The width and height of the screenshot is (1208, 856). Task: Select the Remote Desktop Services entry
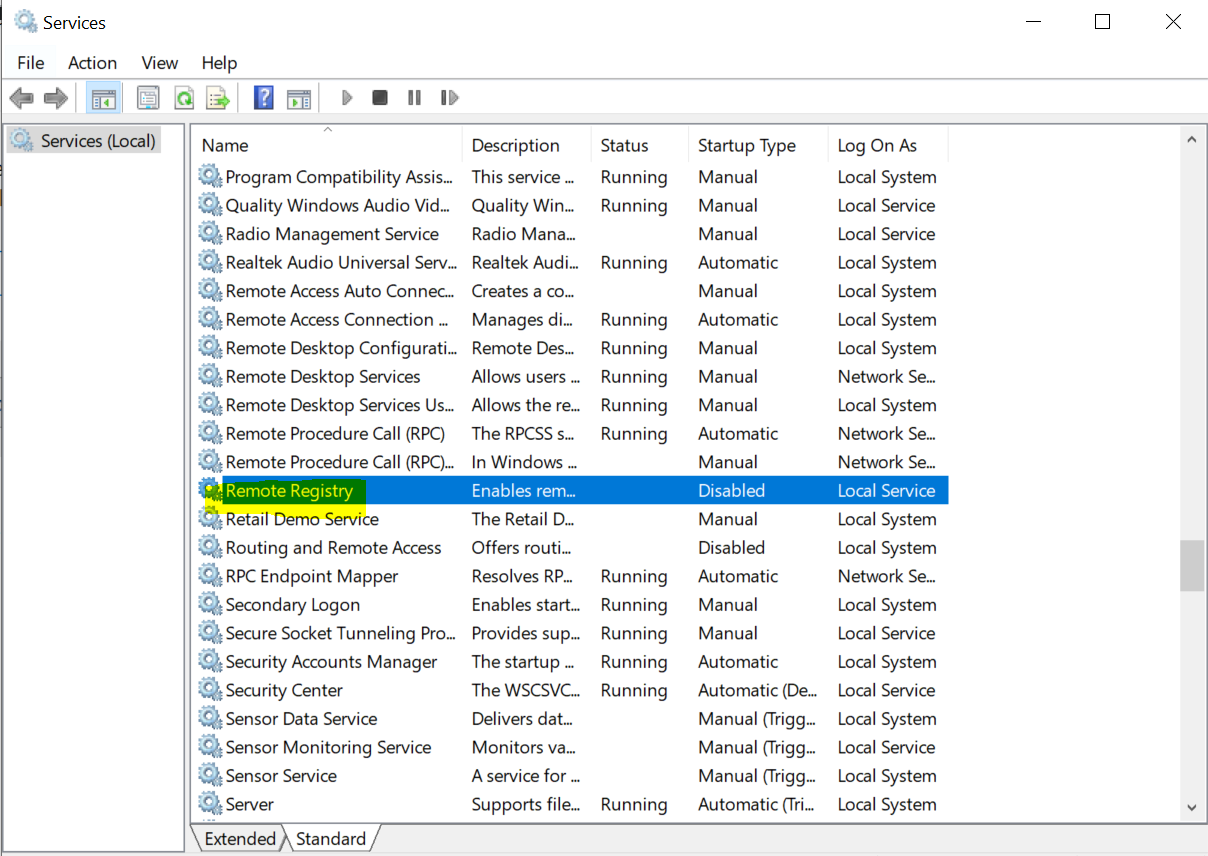click(323, 377)
